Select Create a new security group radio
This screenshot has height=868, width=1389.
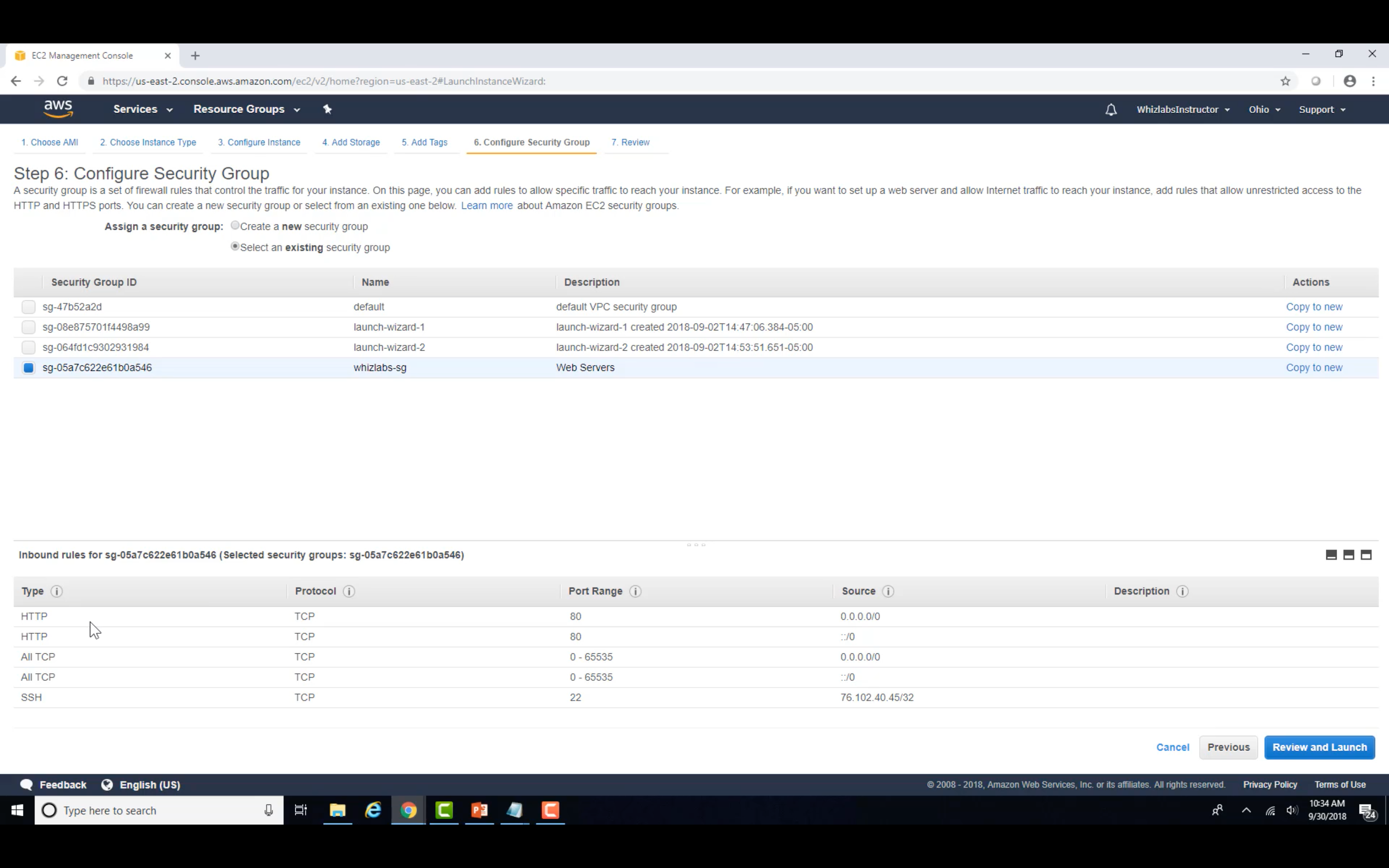point(235,226)
